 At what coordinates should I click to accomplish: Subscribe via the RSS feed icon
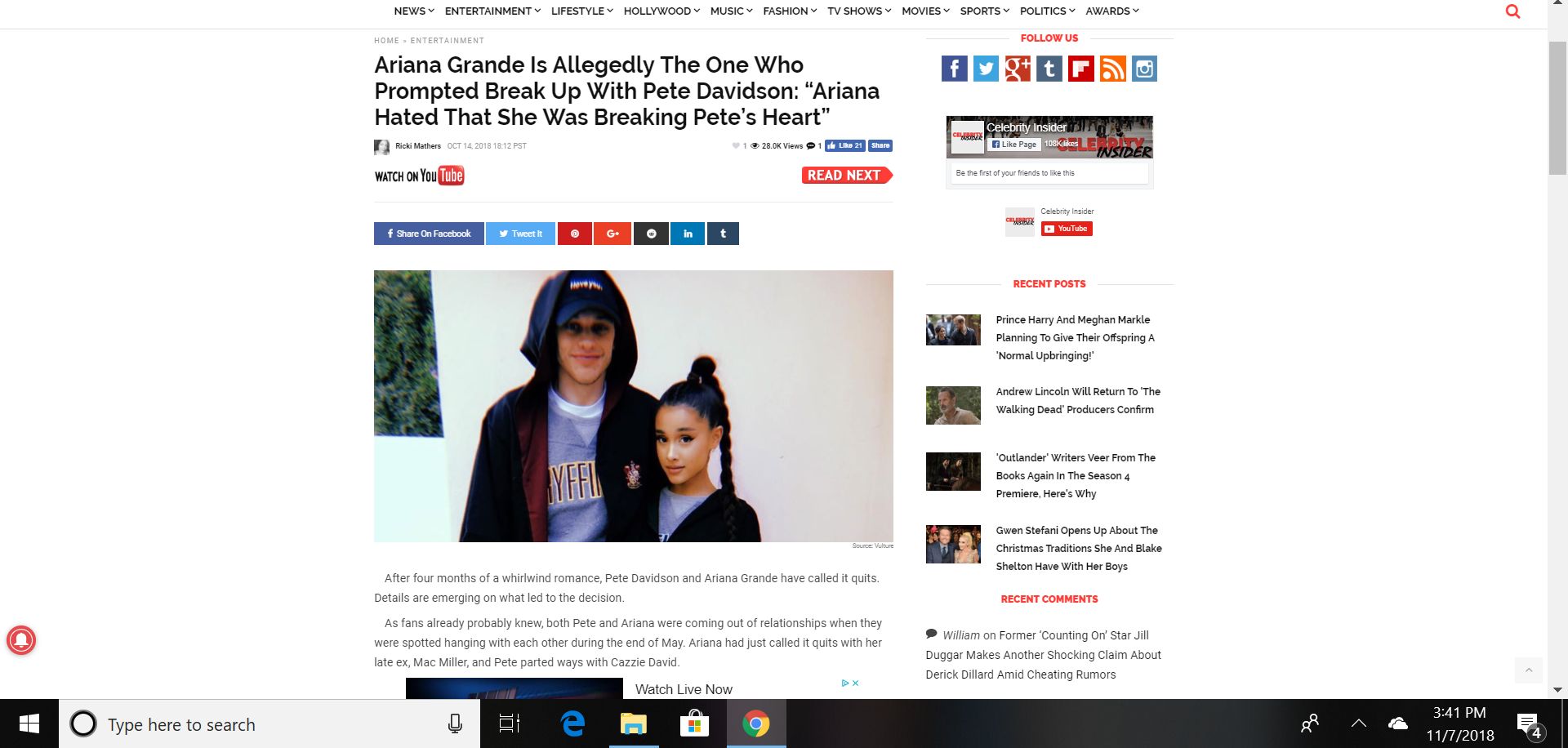[1113, 69]
